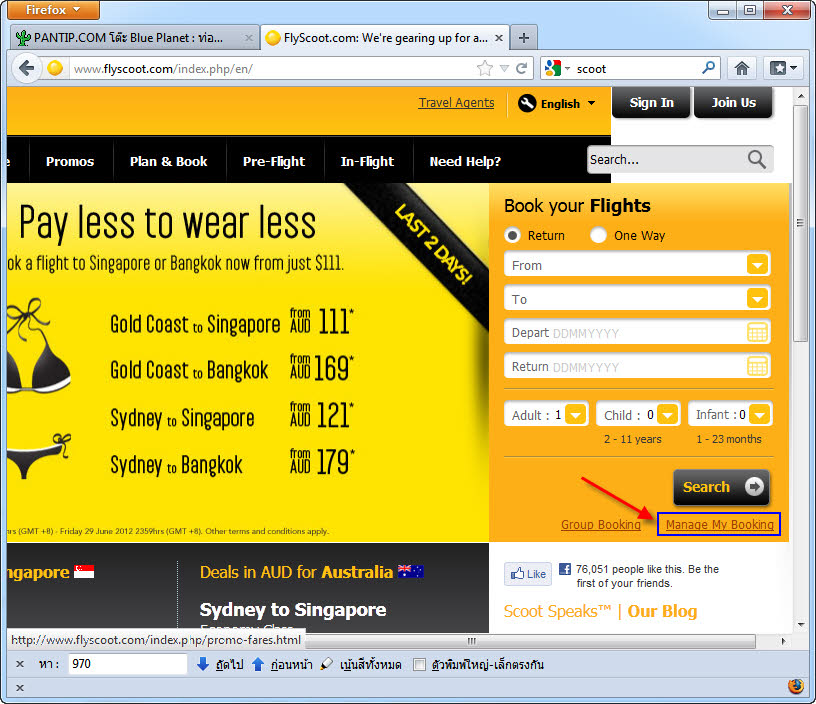This screenshot has height=704, width=816.
Task: Click the Firefox icon in add-on bar
Action: point(795,687)
